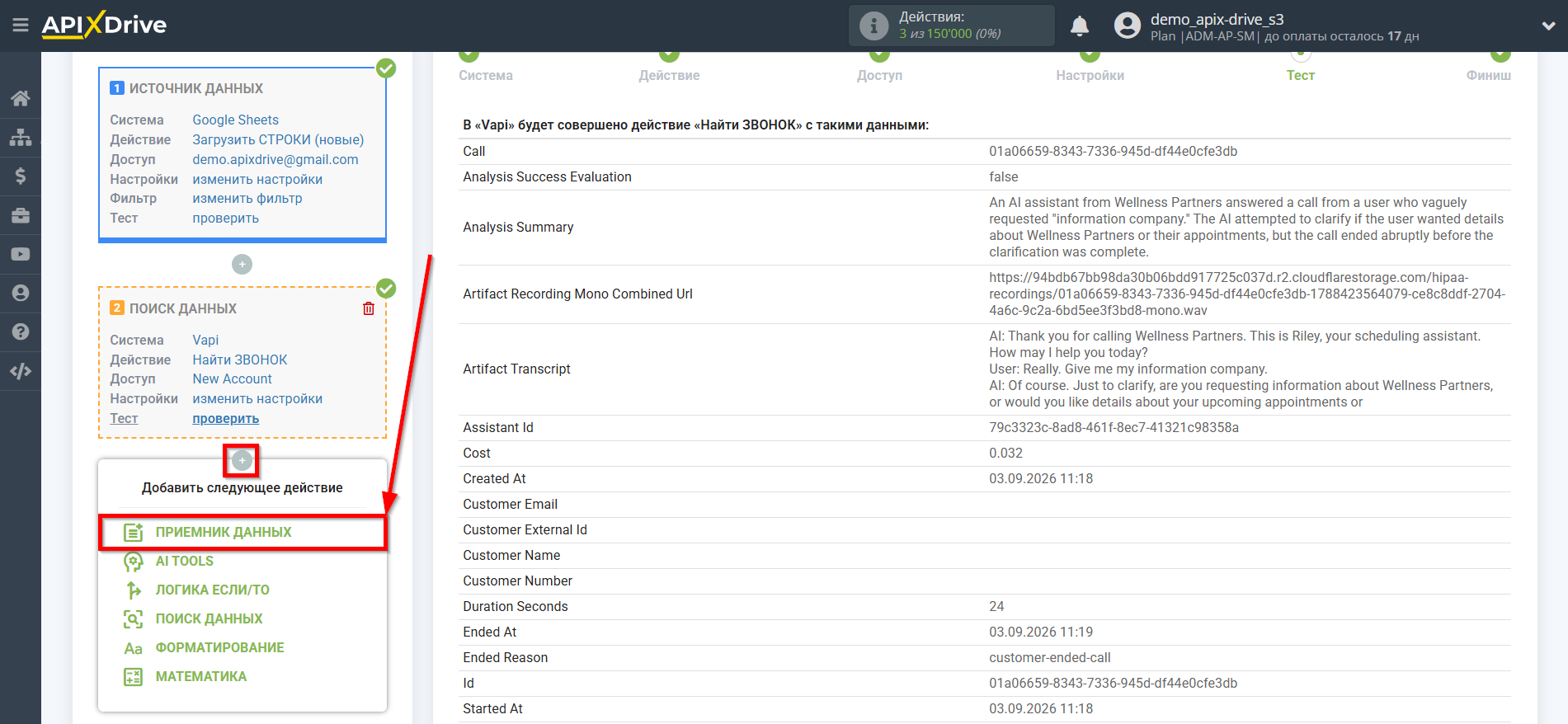Open the home icon in sidebar
The image size is (1568, 724).
21,98
